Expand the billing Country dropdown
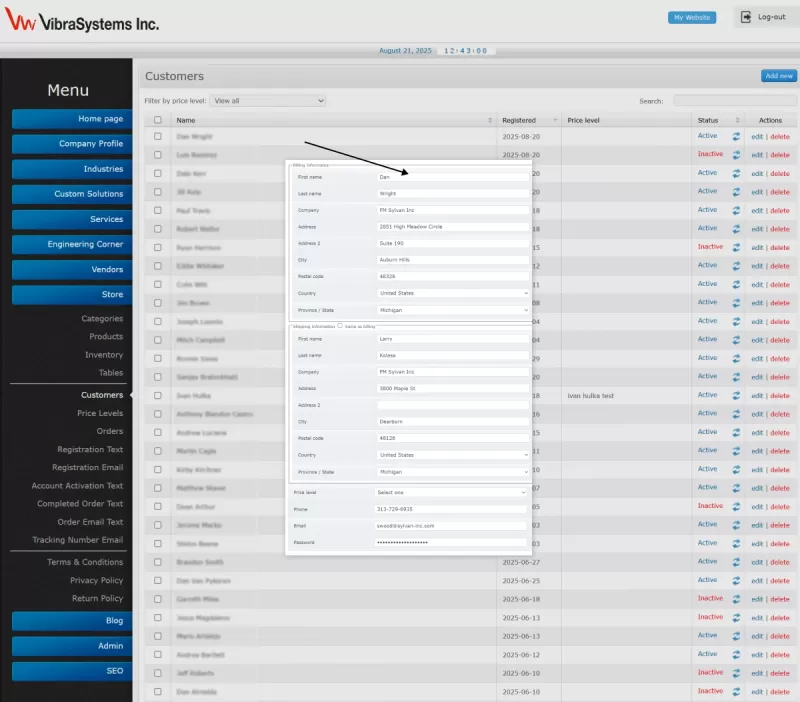This screenshot has width=800, height=702. tap(452, 293)
